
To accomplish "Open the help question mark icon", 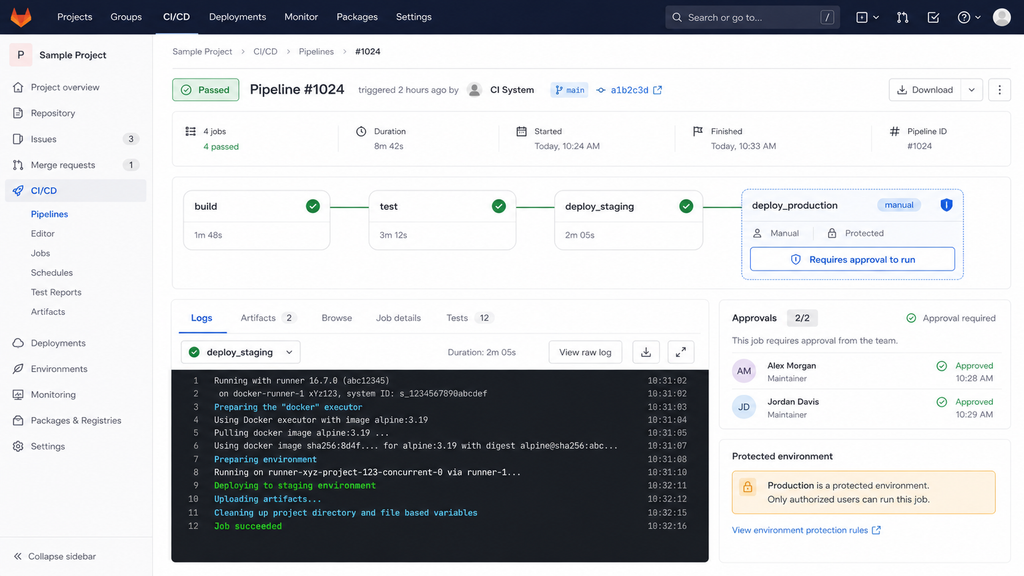I will click(x=963, y=18).
